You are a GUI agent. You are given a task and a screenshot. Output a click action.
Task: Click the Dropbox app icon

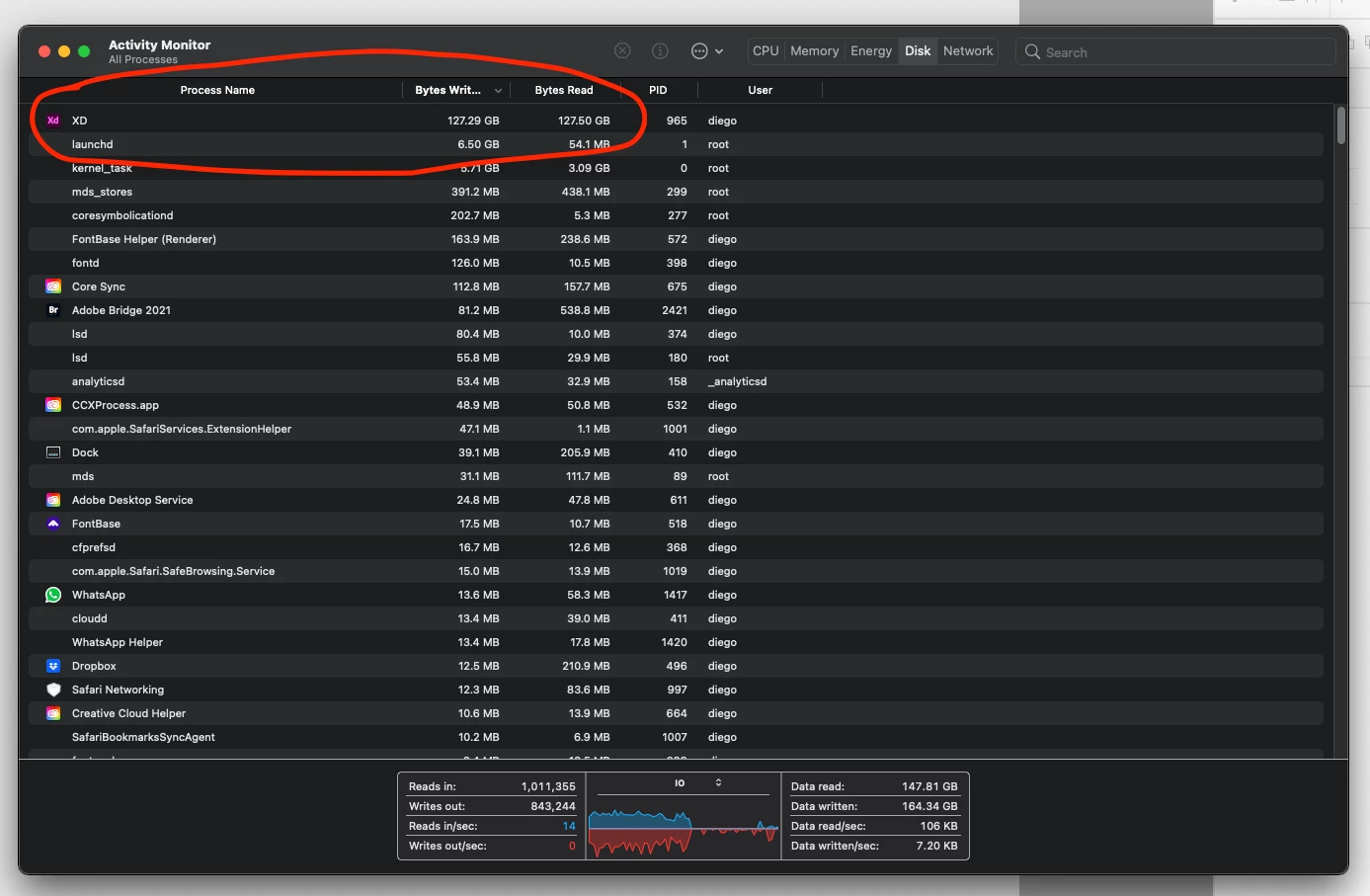(x=53, y=666)
